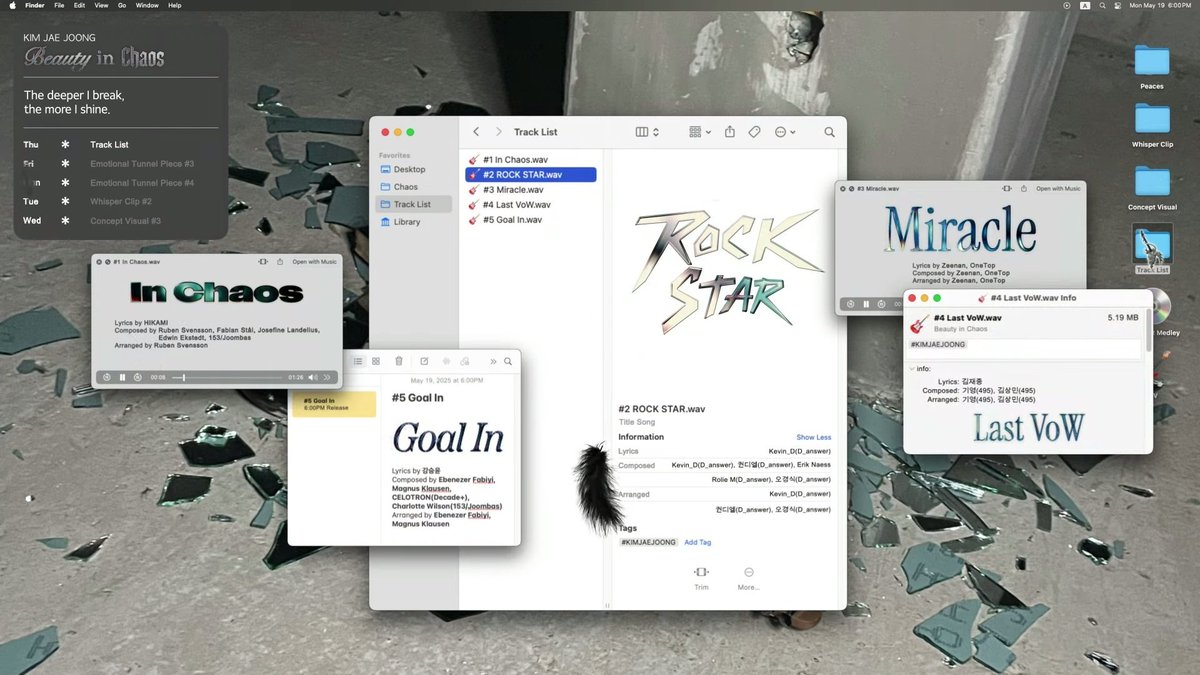
Task: Skip back in #1 In Chaos.wav player
Action: [x=105, y=377]
